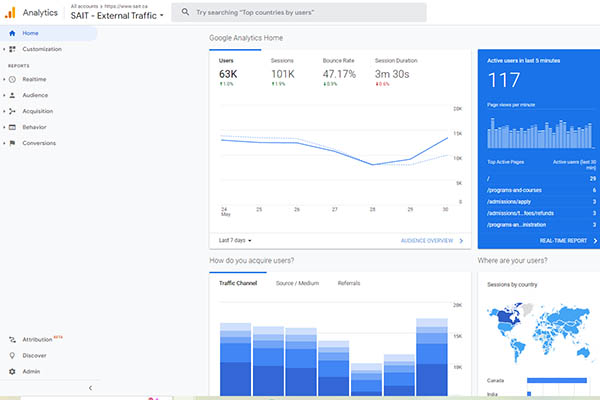Screen dimensions: 600x400
Task: Click the 47.17% bounce rate value
Action: click(x=339, y=74)
